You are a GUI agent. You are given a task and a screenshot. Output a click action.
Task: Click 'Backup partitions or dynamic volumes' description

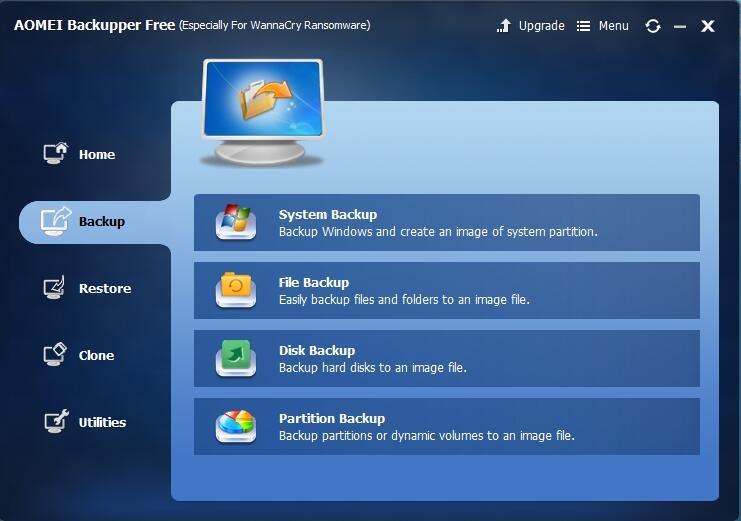427,436
